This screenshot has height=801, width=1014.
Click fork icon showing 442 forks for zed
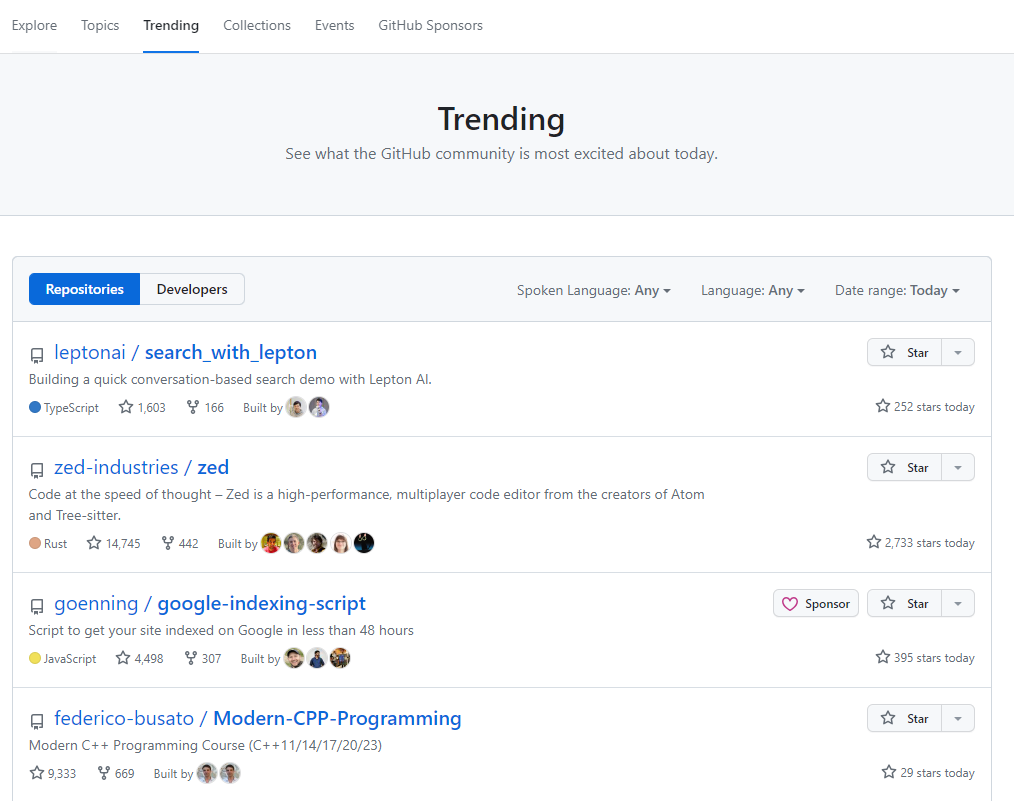(167, 543)
